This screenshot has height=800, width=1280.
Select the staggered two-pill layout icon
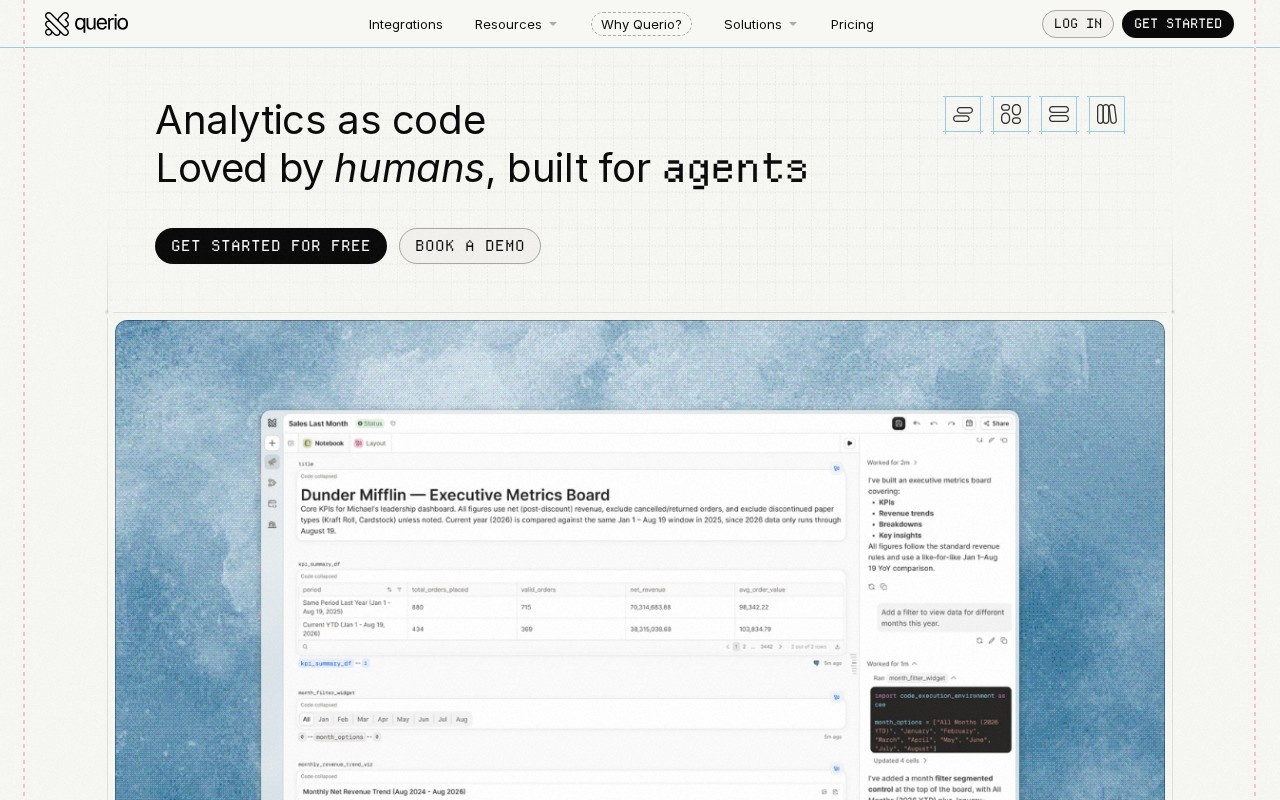coord(963,114)
